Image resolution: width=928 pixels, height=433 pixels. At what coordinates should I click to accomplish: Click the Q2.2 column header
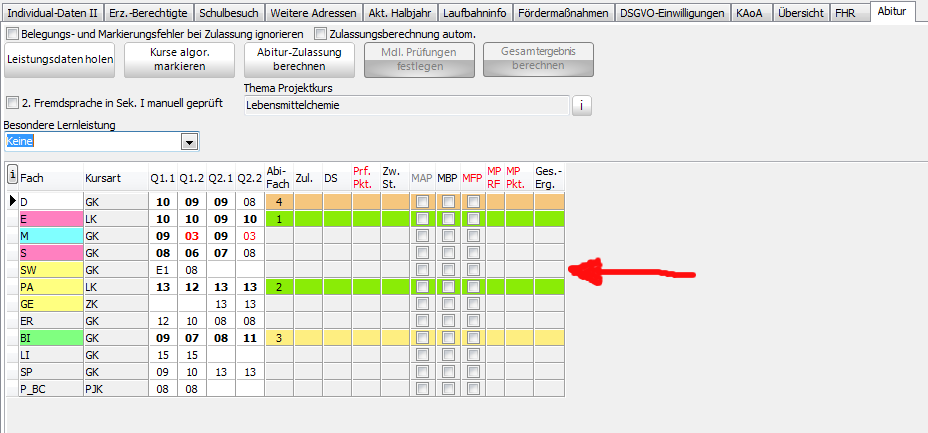point(250,177)
